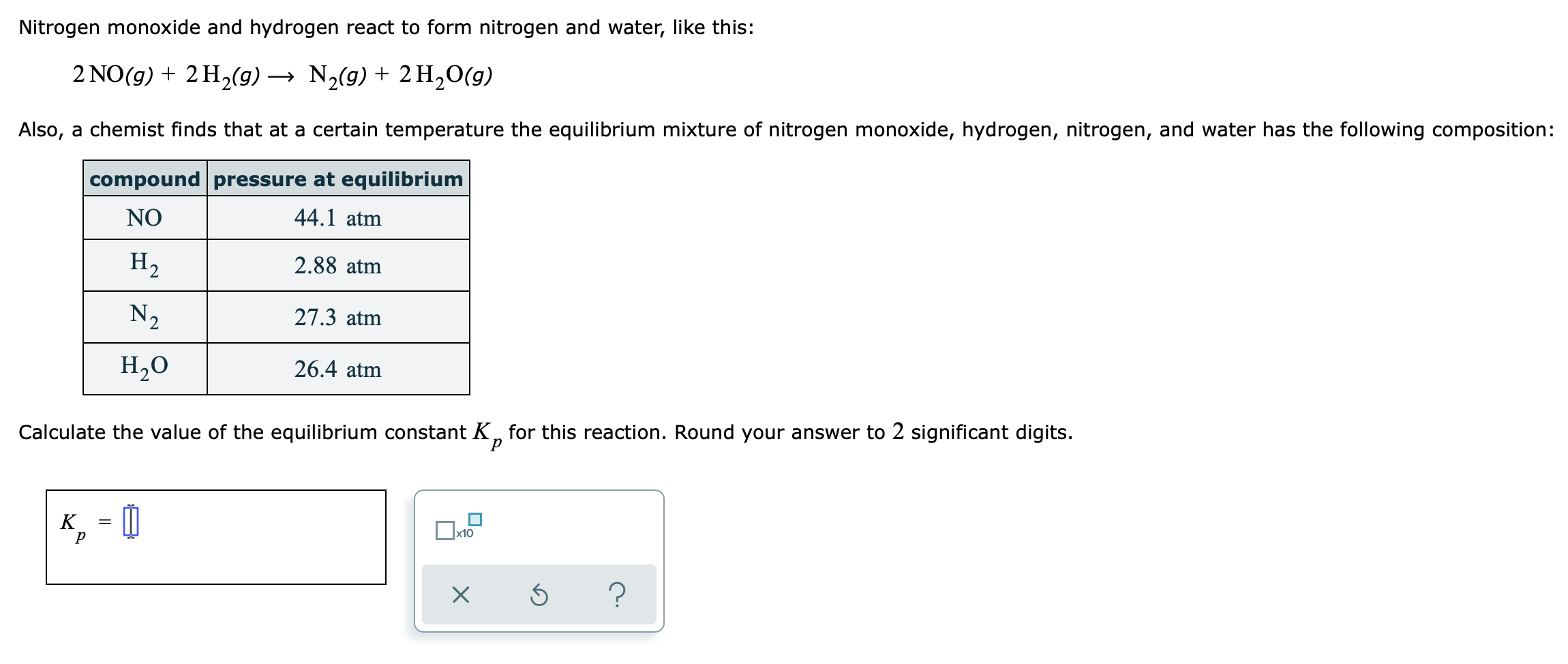Click the 2.88 atm value for H2

click(337, 267)
